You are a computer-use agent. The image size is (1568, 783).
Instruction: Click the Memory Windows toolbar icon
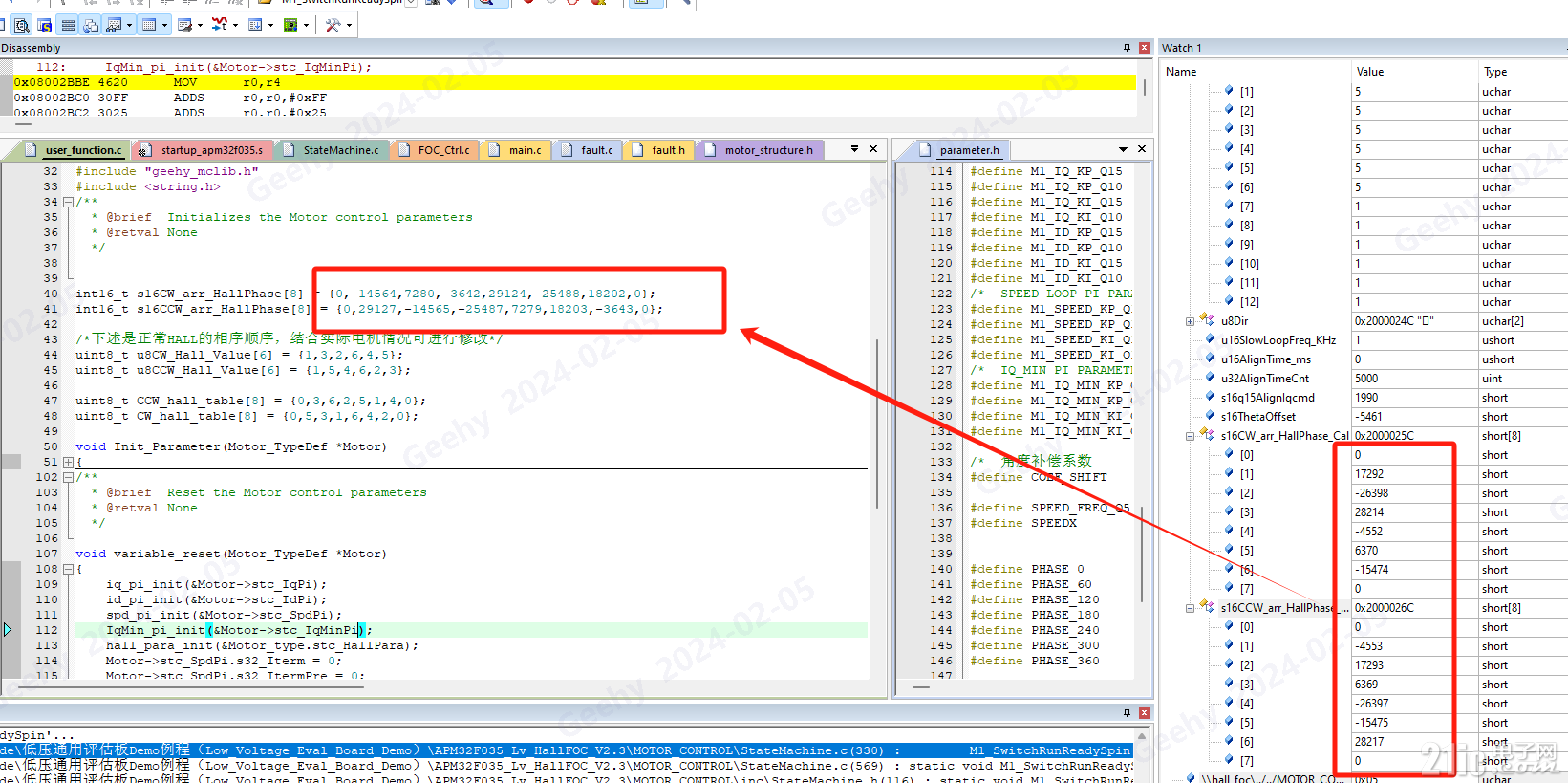tap(149, 25)
